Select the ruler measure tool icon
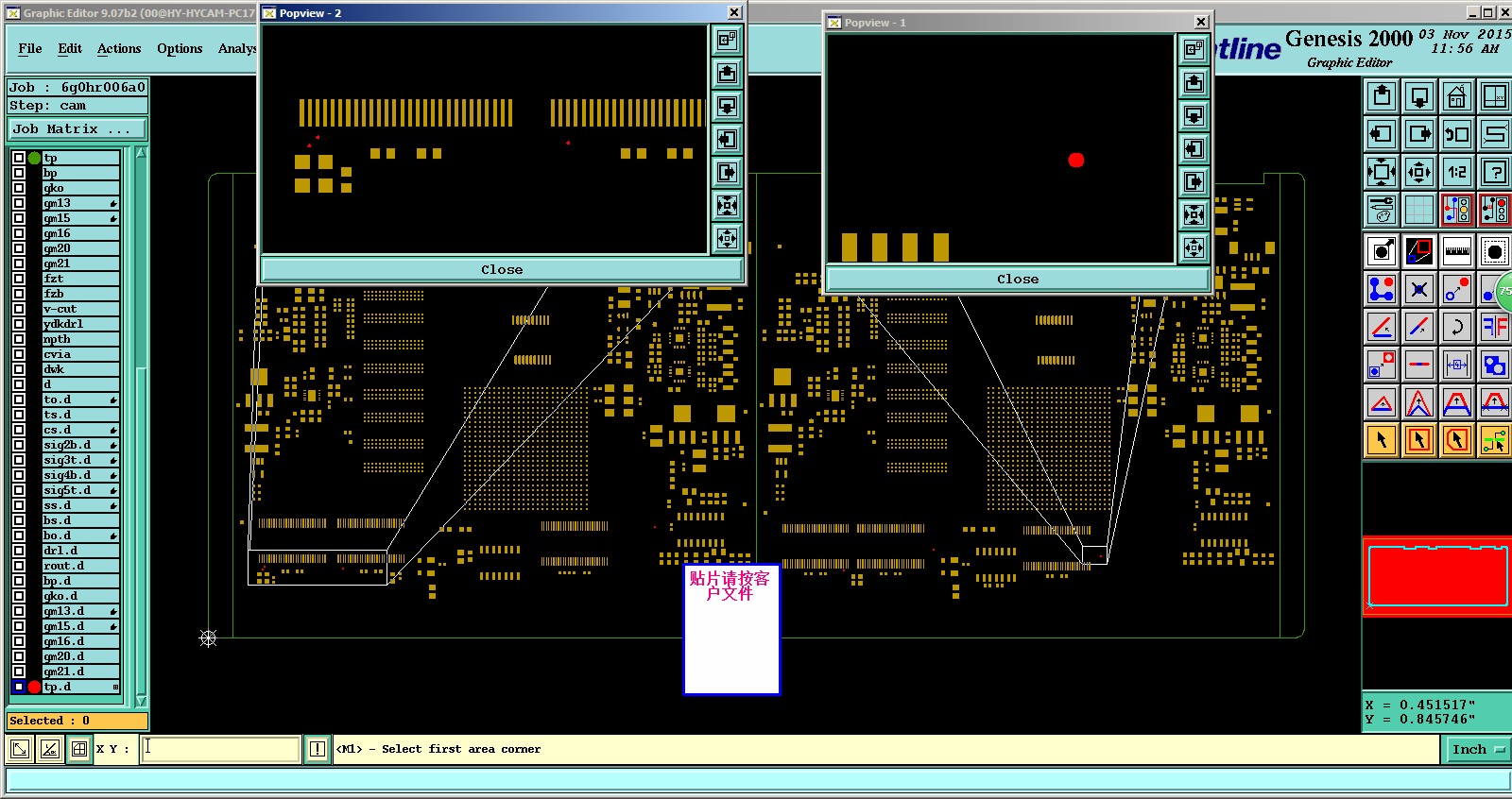1512x799 pixels. click(1456, 251)
